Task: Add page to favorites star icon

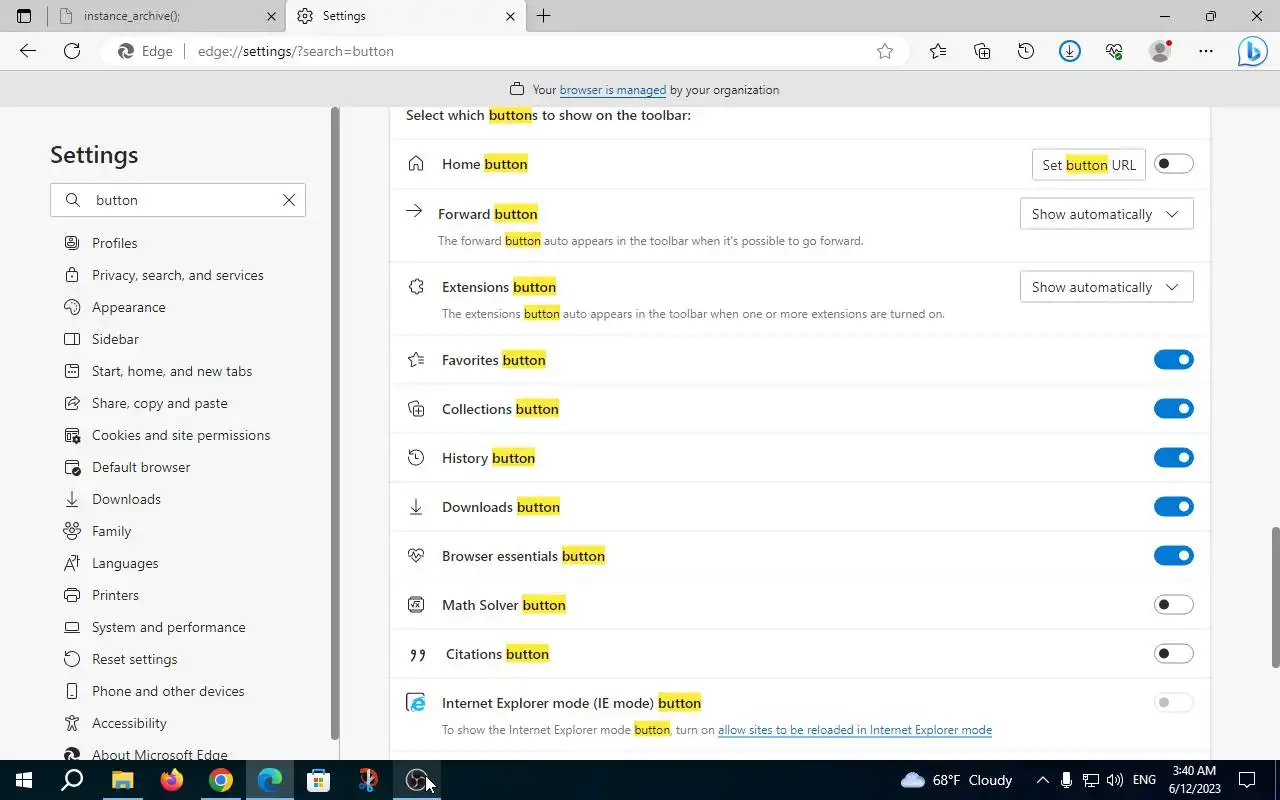Action: 885,51
